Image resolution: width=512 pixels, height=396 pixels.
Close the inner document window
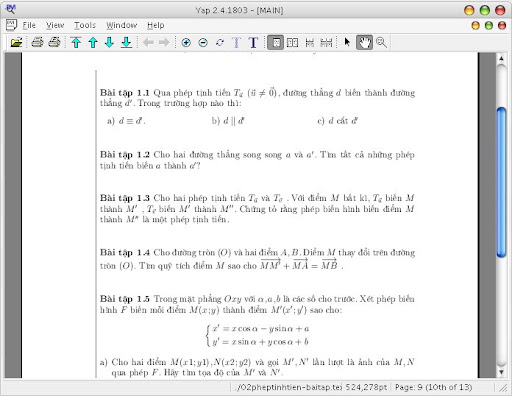pos(502,25)
